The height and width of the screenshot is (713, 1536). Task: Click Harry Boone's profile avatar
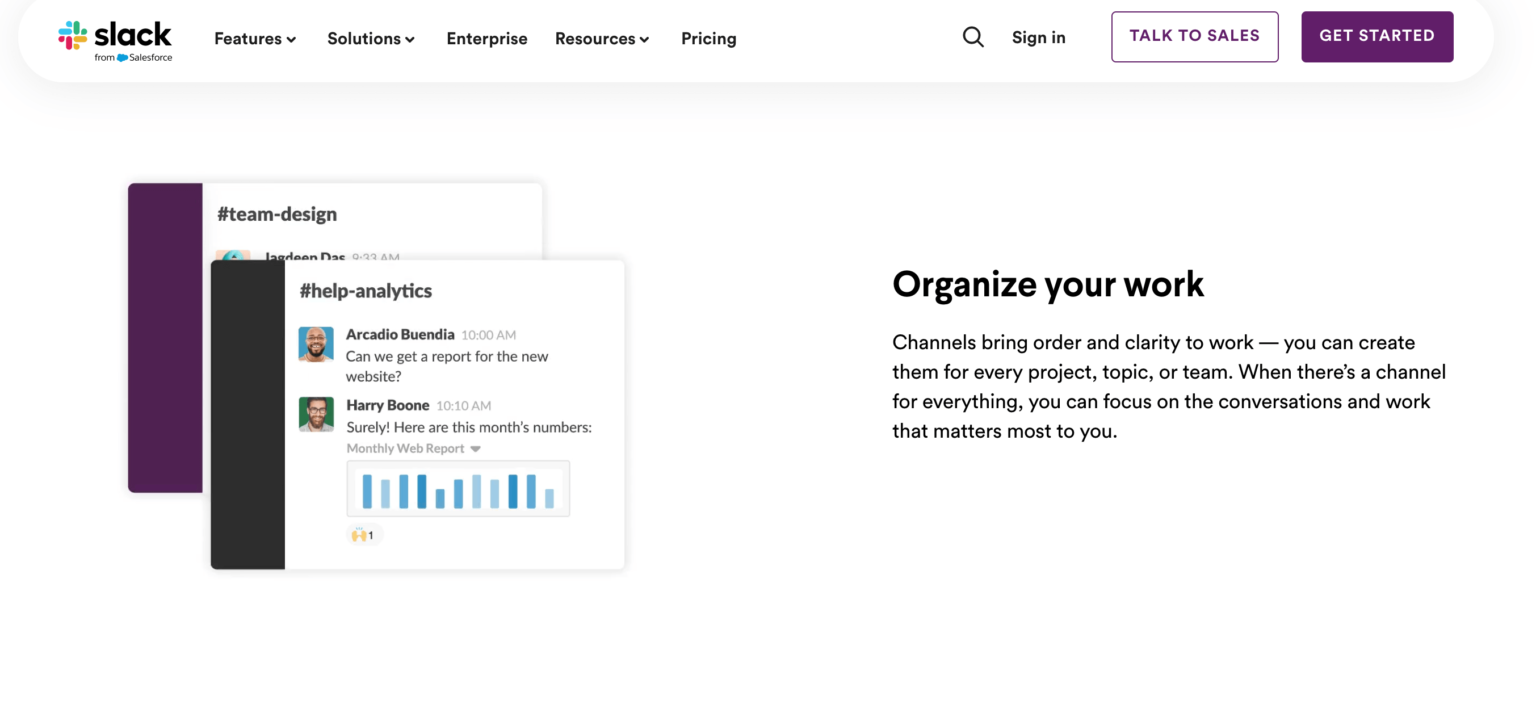316,415
